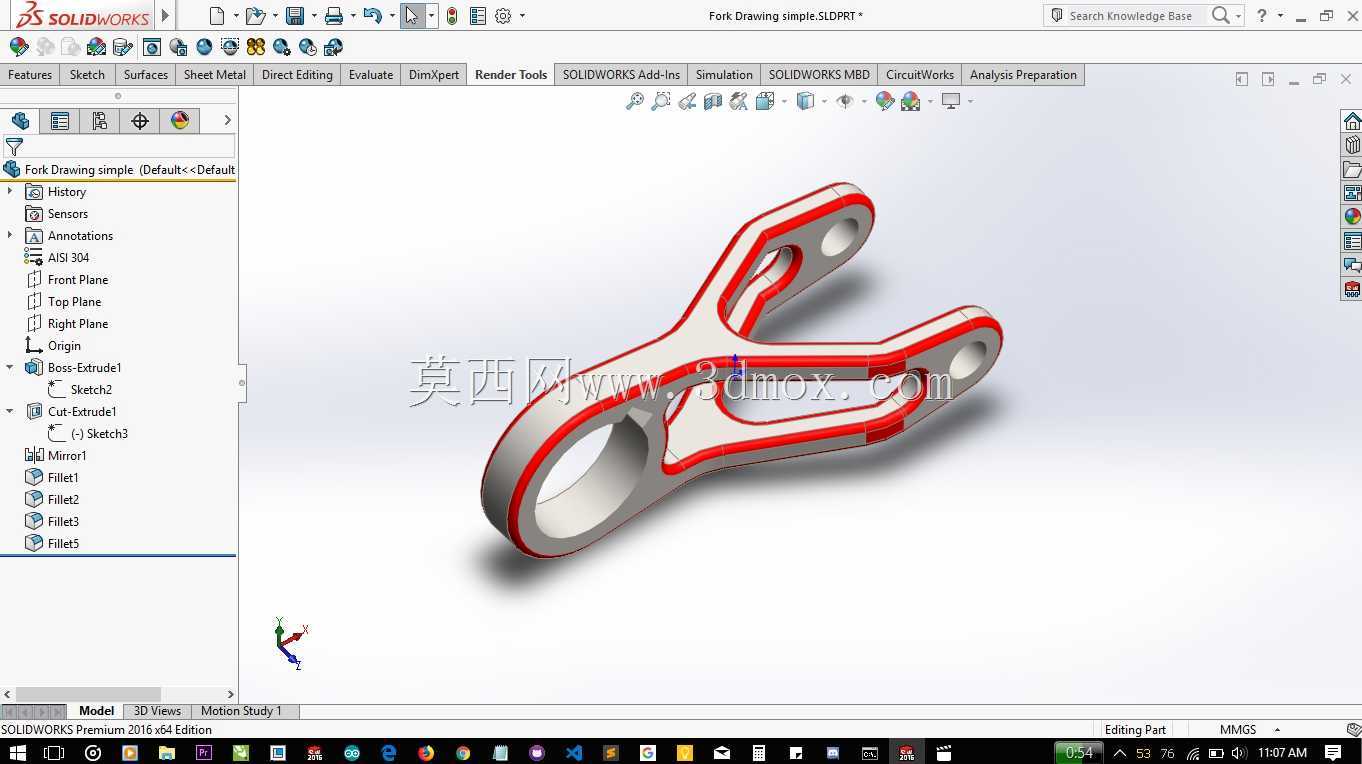
Task: Switch to the Sketch tab
Action: pyautogui.click(x=87, y=75)
